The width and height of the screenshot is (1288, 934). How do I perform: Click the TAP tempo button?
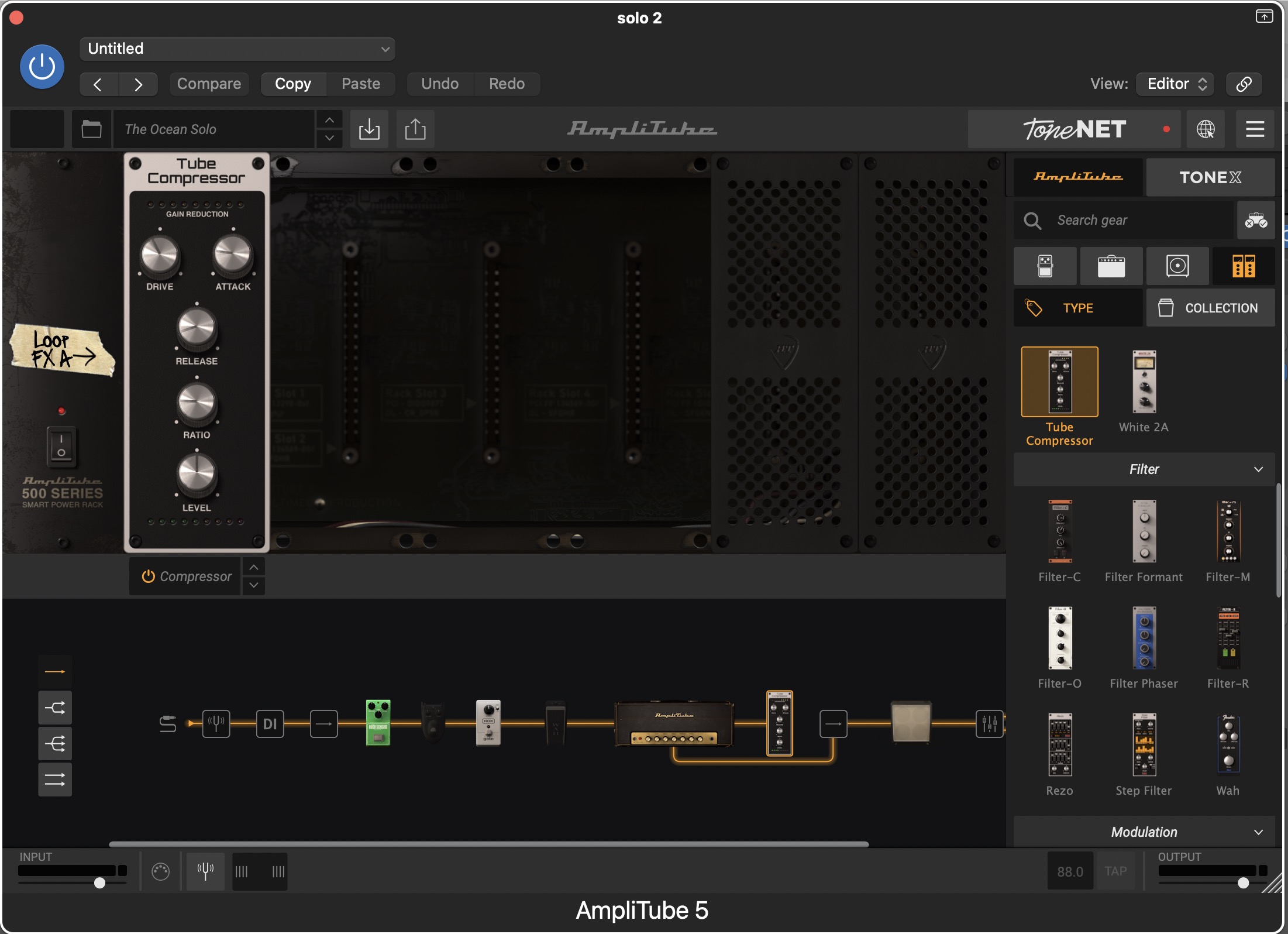pyautogui.click(x=1115, y=871)
